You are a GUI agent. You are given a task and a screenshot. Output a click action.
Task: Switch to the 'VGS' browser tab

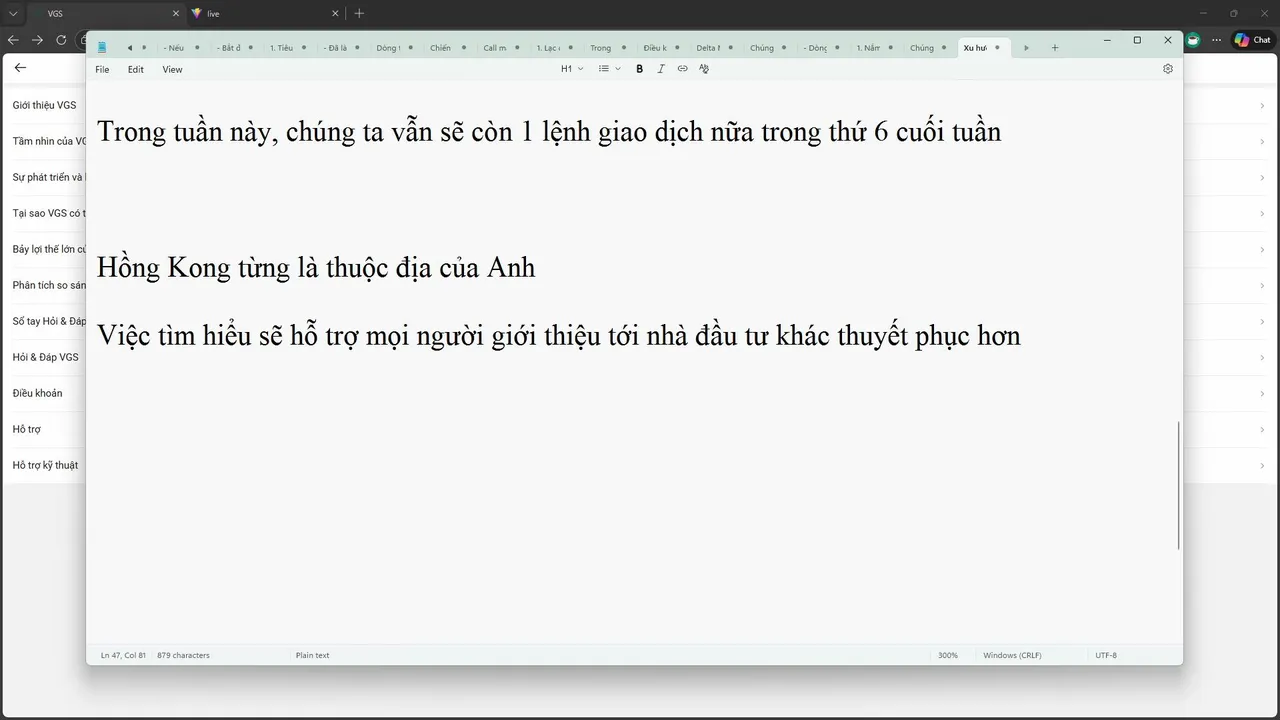tap(105, 14)
